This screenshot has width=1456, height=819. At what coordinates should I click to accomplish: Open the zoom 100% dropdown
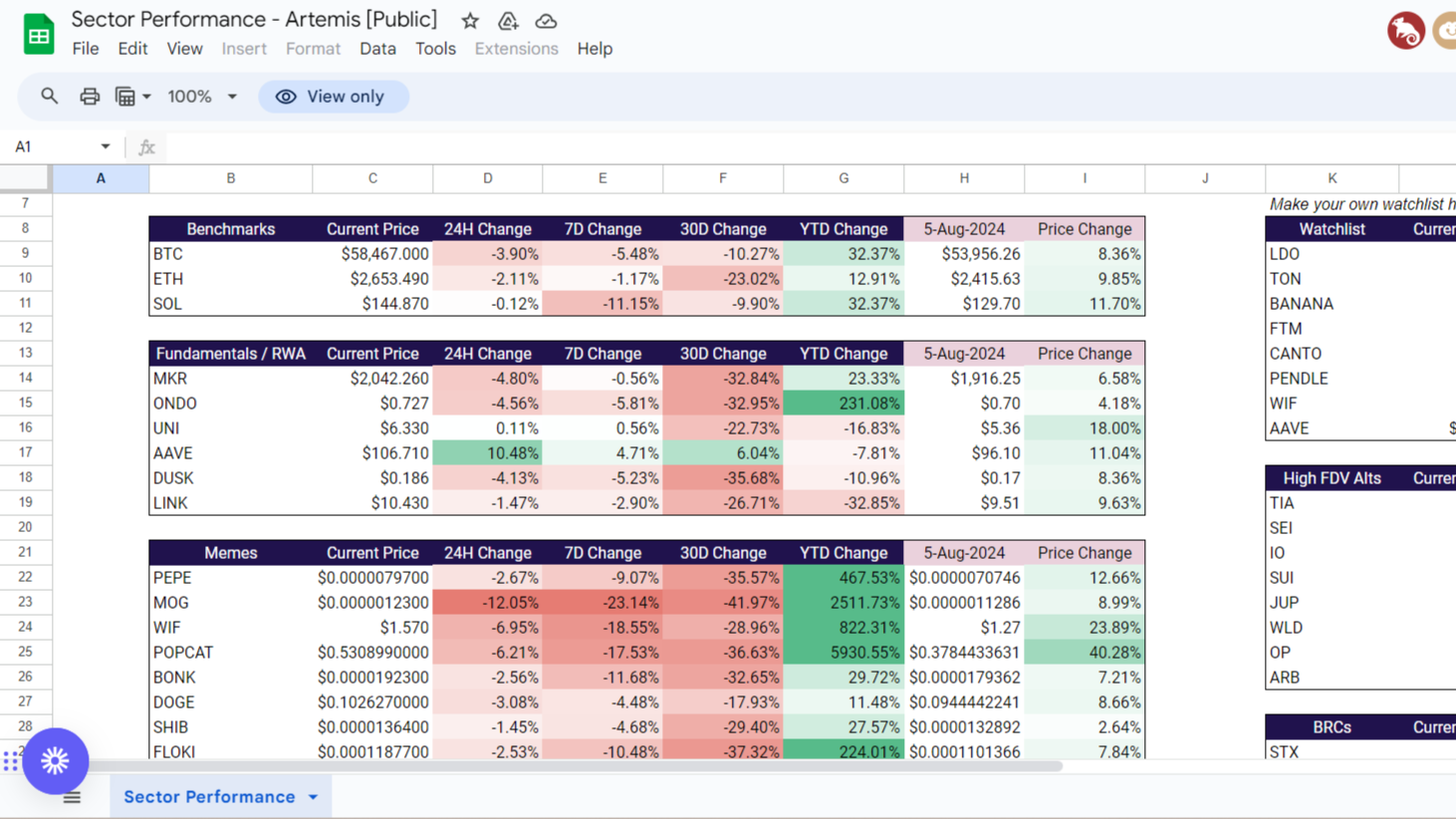click(202, 97)
